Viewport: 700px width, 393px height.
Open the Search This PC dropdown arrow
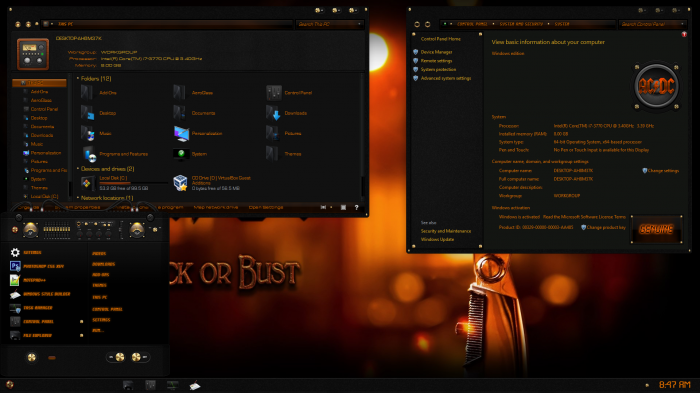pyautogui.click(x=359, y=24)
